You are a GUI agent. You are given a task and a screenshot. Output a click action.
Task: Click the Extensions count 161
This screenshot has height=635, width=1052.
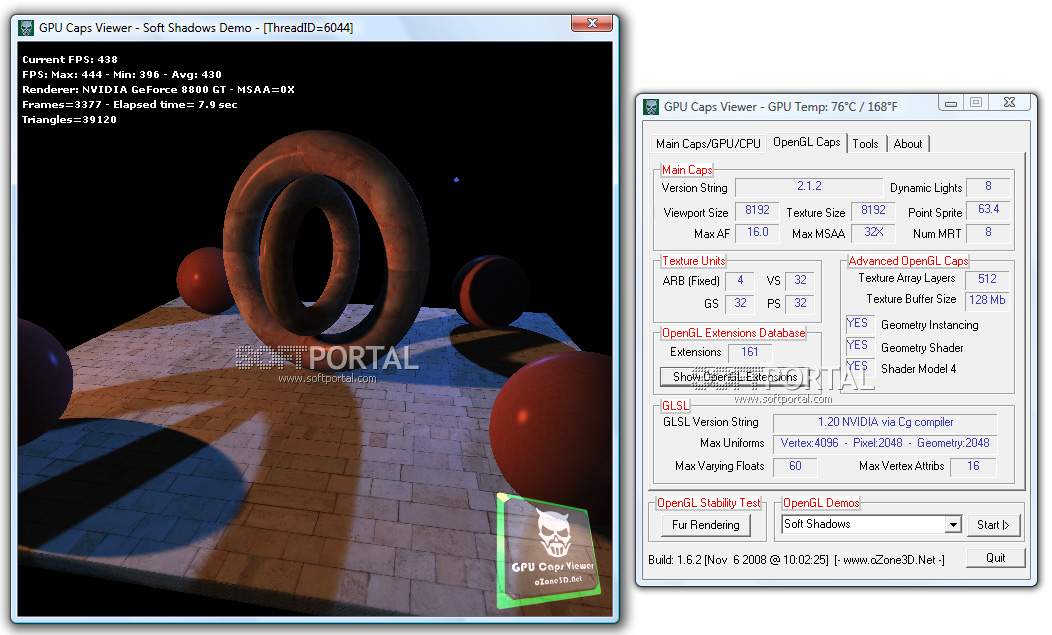click(750, 352)
